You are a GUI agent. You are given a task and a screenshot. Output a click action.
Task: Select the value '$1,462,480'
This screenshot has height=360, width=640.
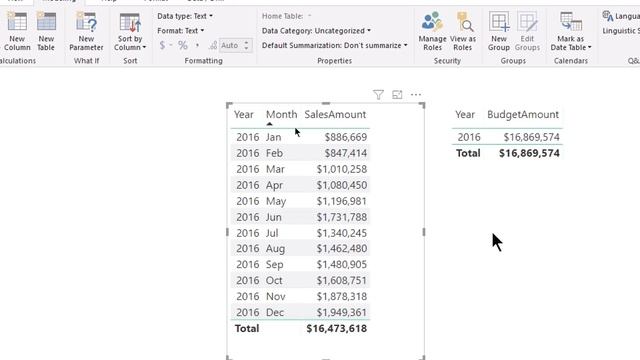342,249
